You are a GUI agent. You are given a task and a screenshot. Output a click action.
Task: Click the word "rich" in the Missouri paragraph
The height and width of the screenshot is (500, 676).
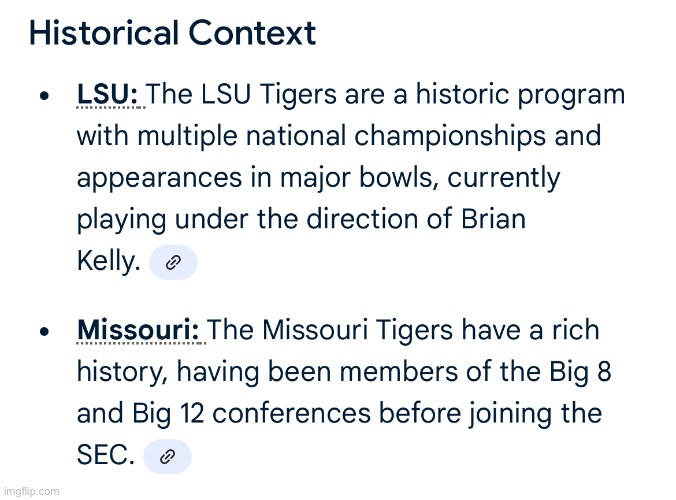575,330
